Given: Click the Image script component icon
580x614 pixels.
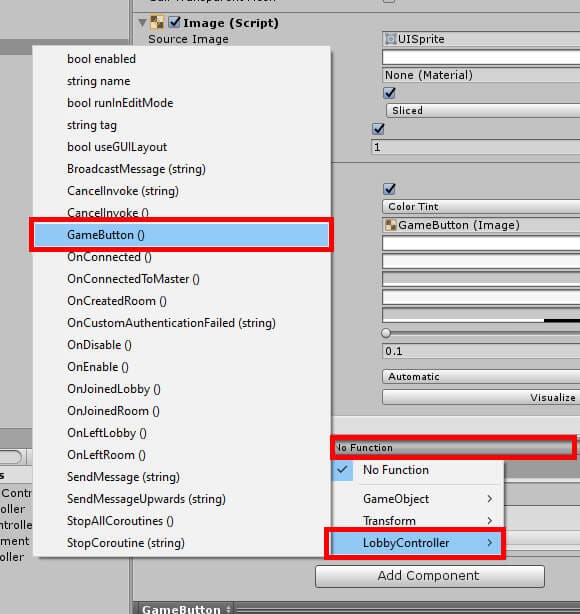Looking at the screenshot, I should pos(157,22).
